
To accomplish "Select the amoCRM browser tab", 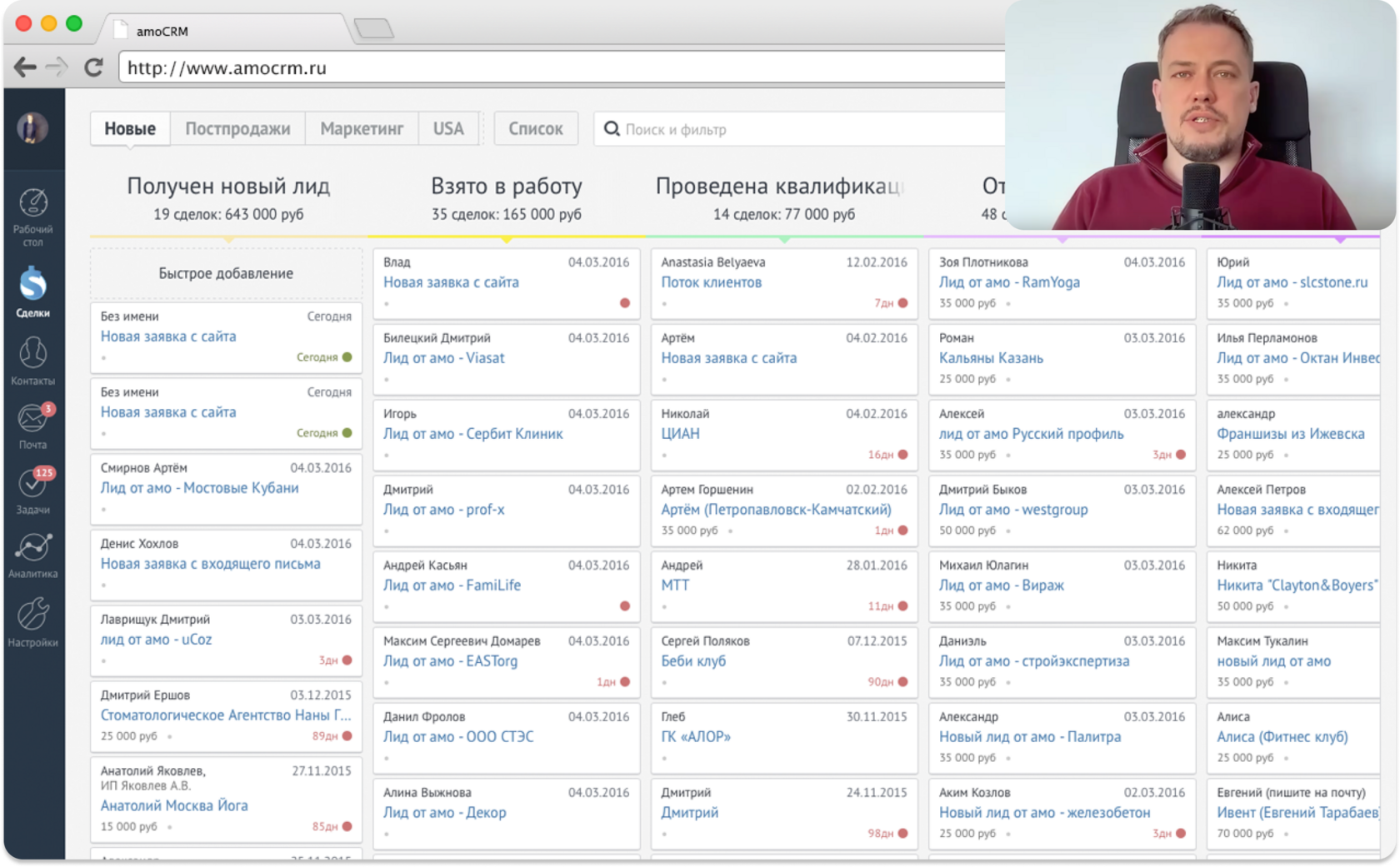I will [x=225, y=30].
